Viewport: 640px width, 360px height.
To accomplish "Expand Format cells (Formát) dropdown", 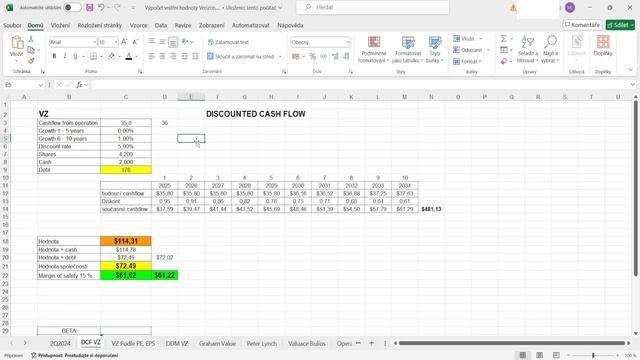I will coord(480,61).
